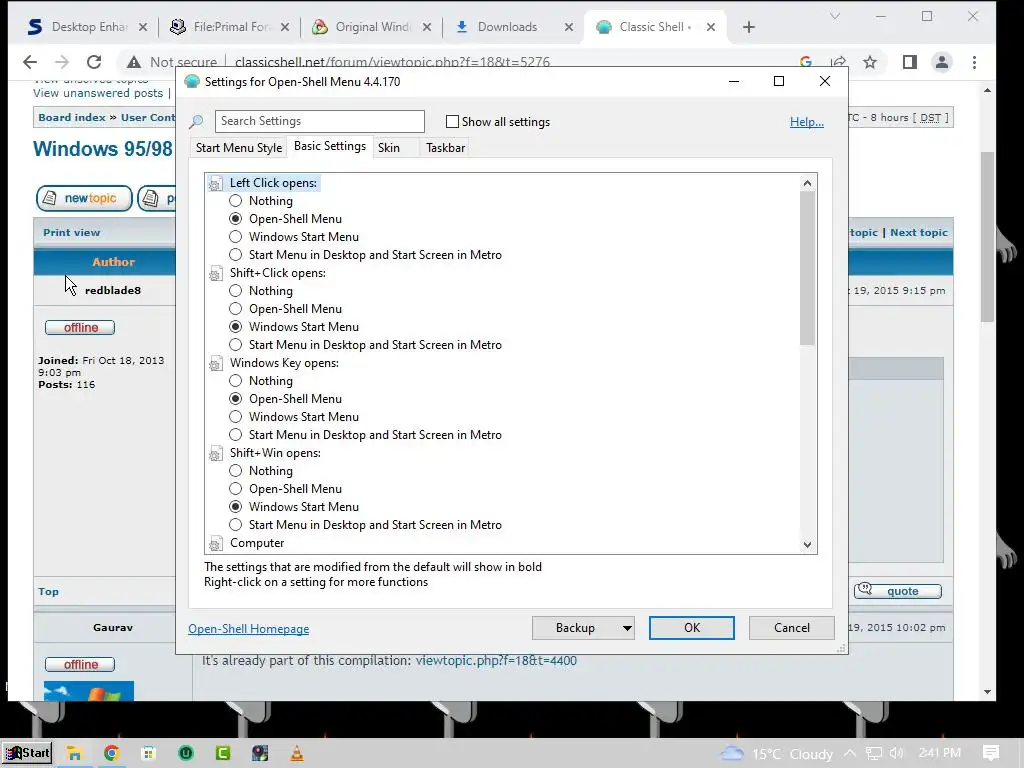Click the weather widget 15°C Cloudy

[776, 754]
